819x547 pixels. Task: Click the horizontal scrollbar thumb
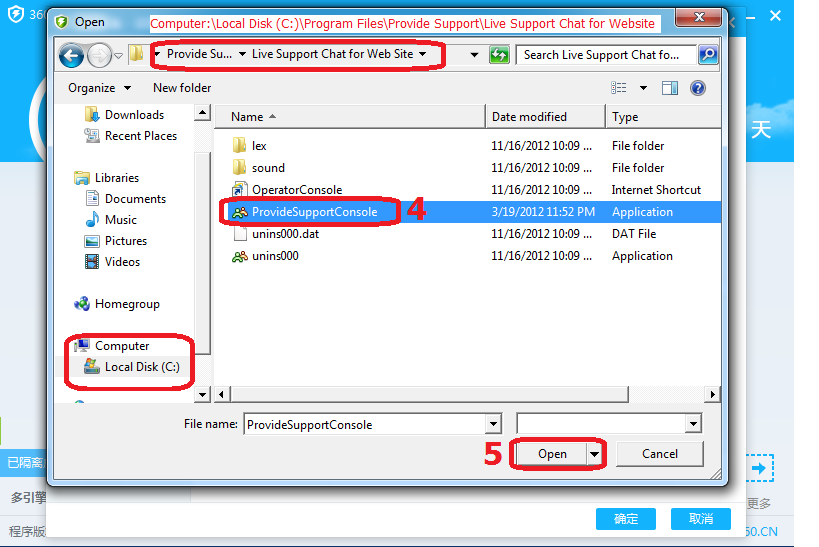pos(429,394)
